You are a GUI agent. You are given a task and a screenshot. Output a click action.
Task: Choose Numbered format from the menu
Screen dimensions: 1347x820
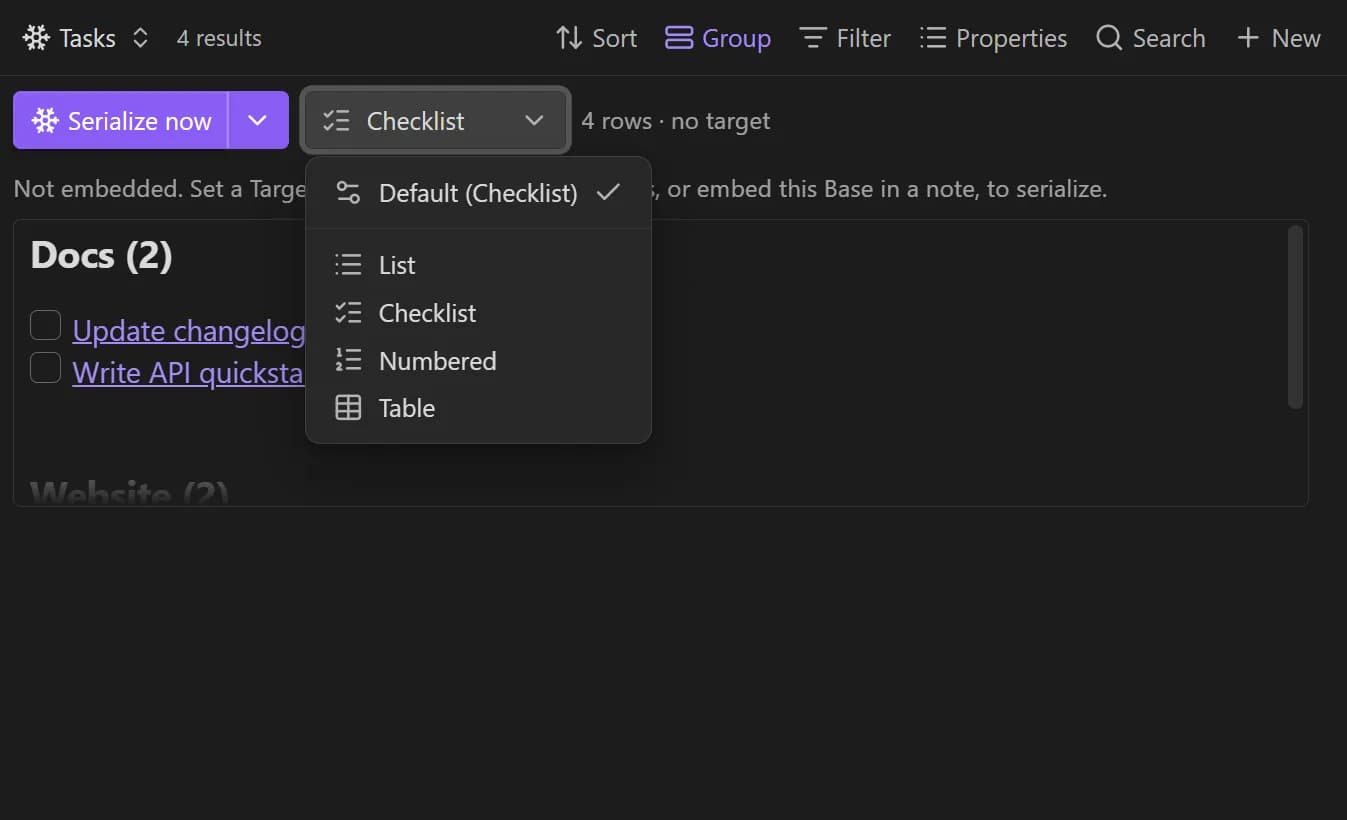tap(478, 361)
